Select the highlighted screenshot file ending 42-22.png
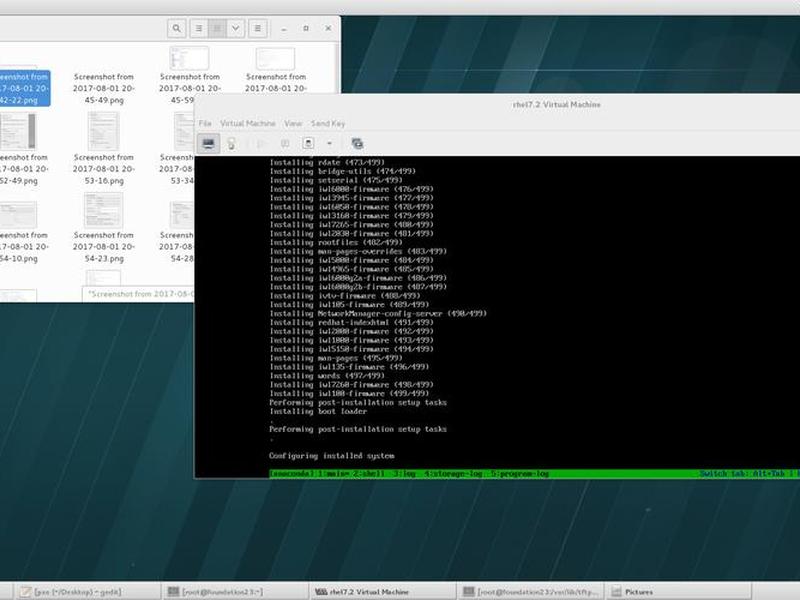This screenshot has height=600, width=800. click(24, 88)
